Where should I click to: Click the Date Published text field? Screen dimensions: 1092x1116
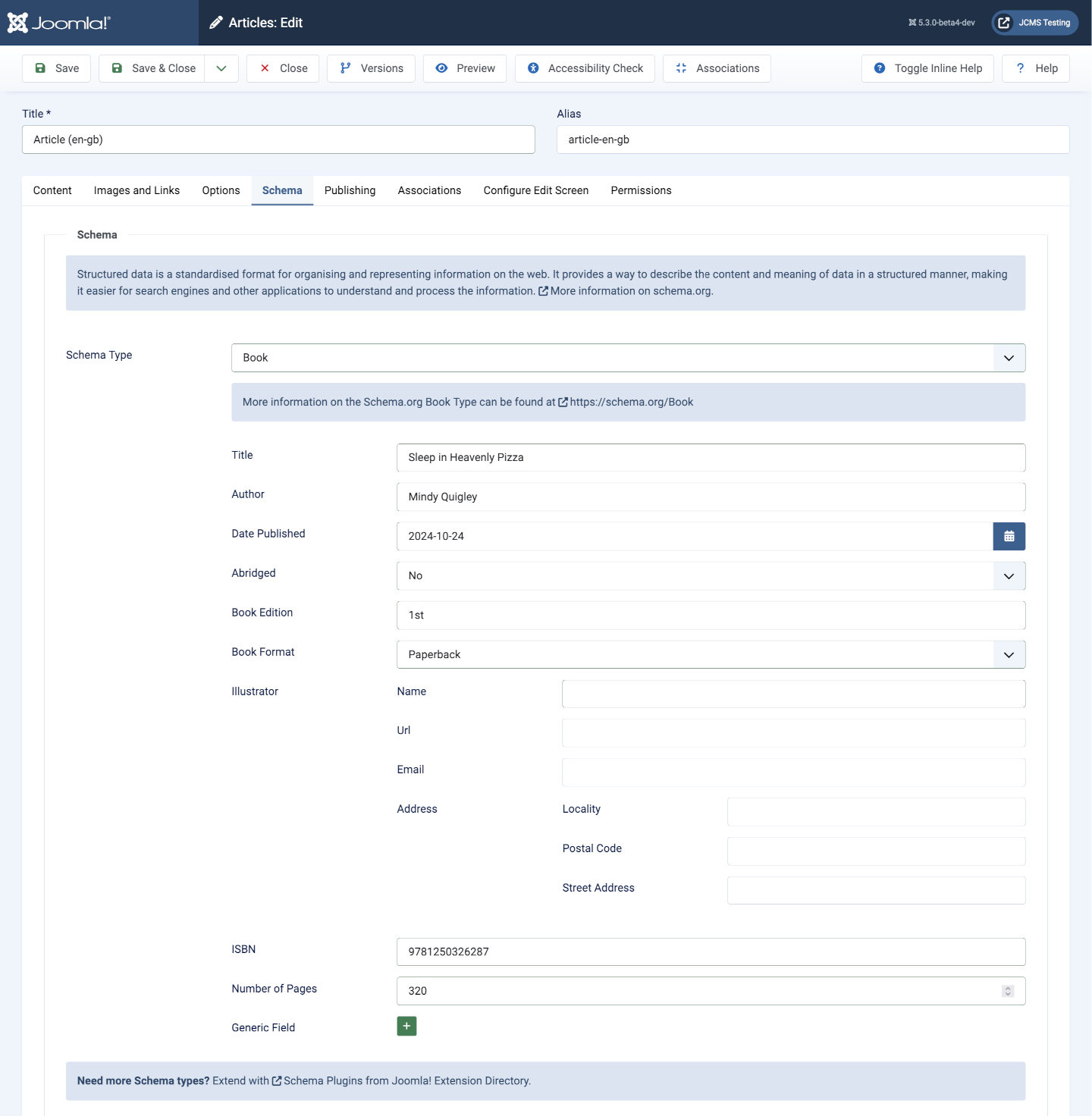(695, 537)
